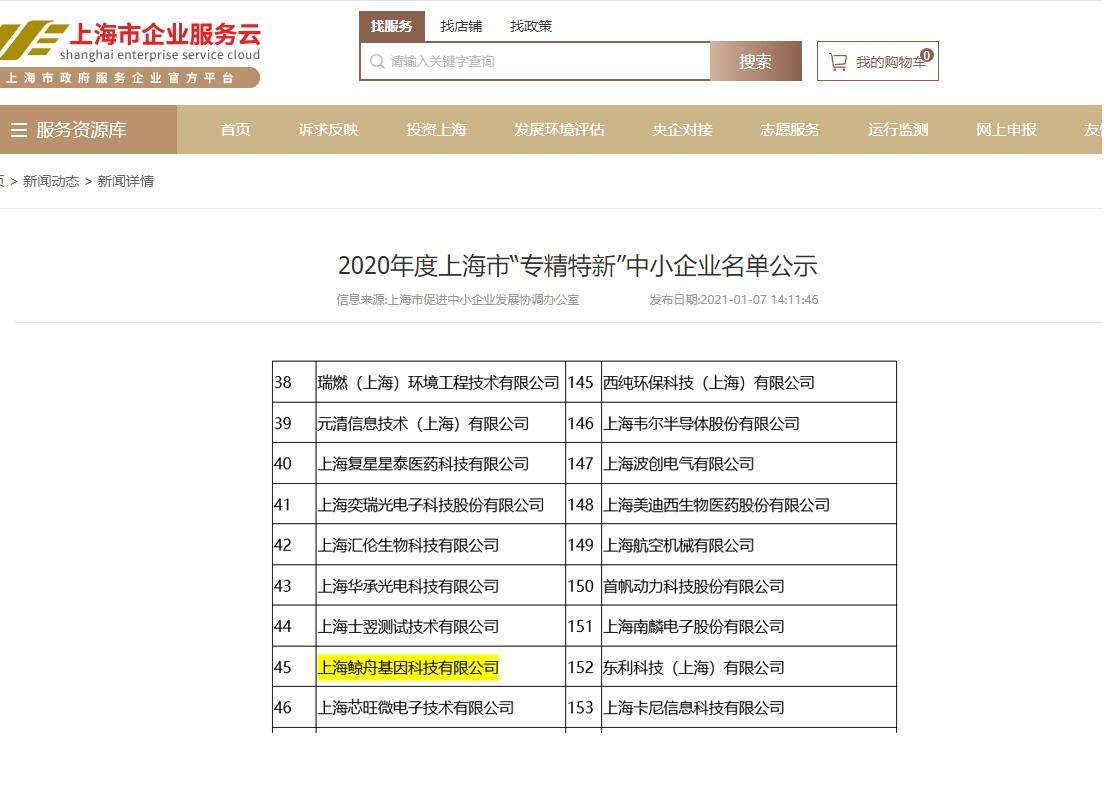This screenshot has height=800, width=1120.
Task: Click the 新闻动态 breadcrumb link
Action: coord(51,181)
